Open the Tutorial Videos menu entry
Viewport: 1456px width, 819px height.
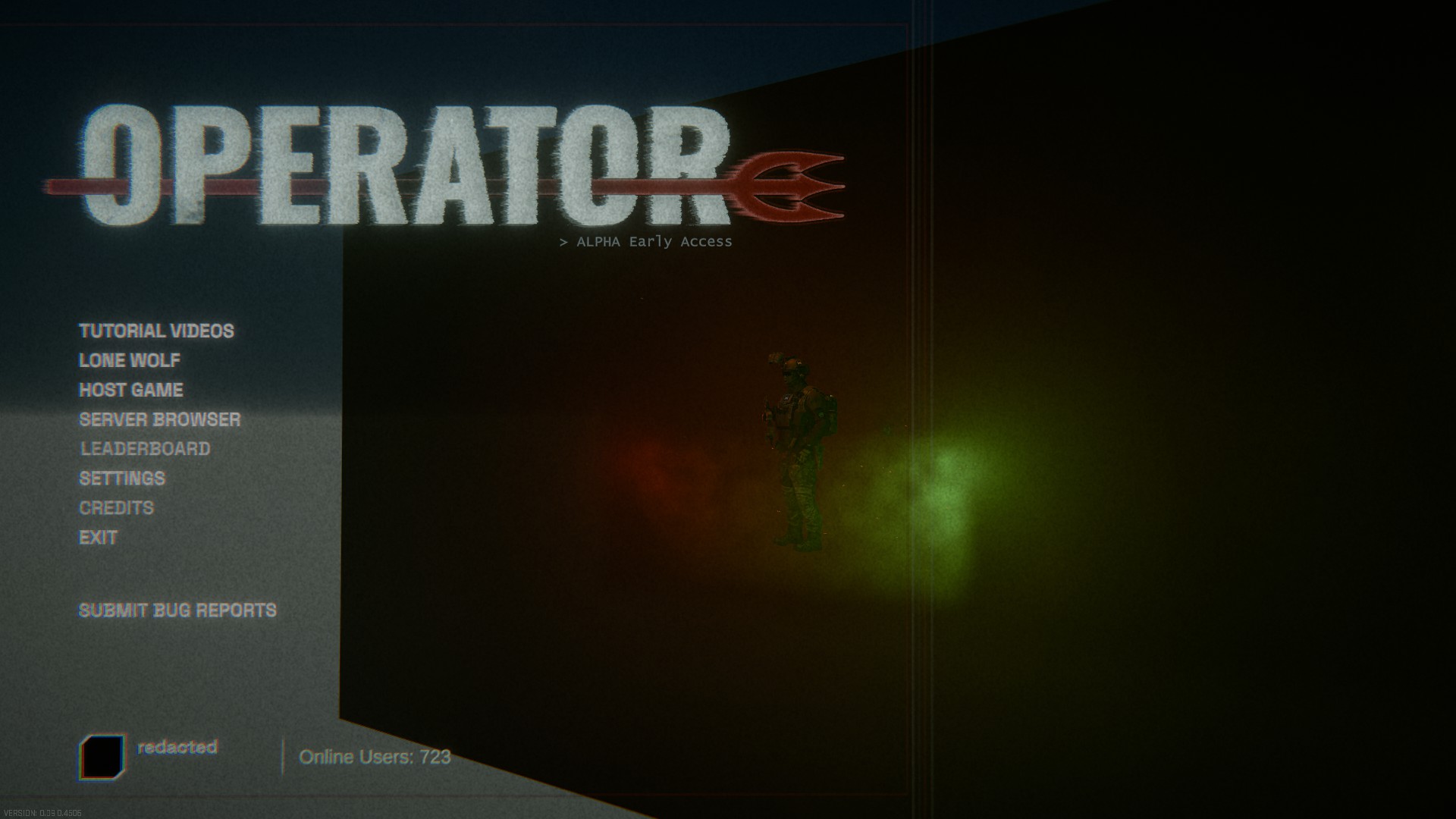click(x=156, y=331)
